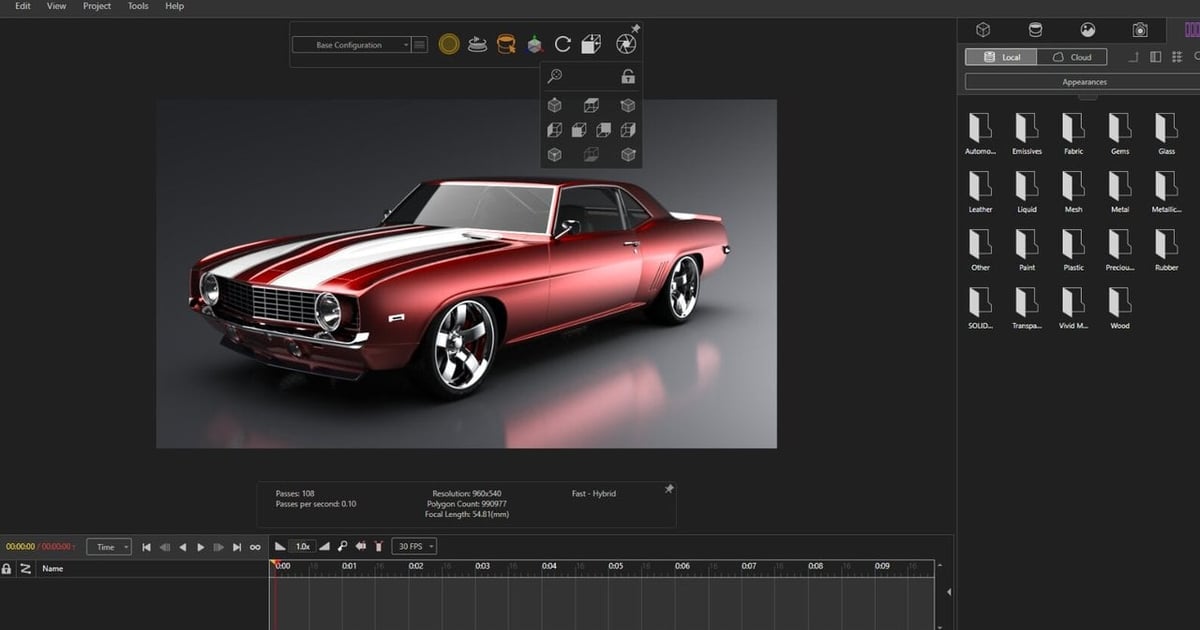This screenshot has height=630, width=1200.
Task: Open the Project menu
Action: pos(96,6)
